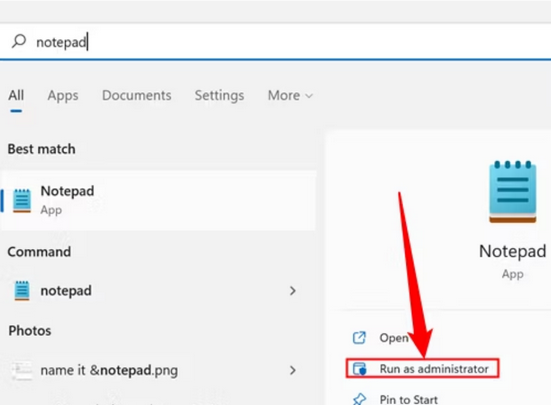The image size is (551, 405).
Task: Click the Pin to Start pin icon
Action: pos(359,399)
